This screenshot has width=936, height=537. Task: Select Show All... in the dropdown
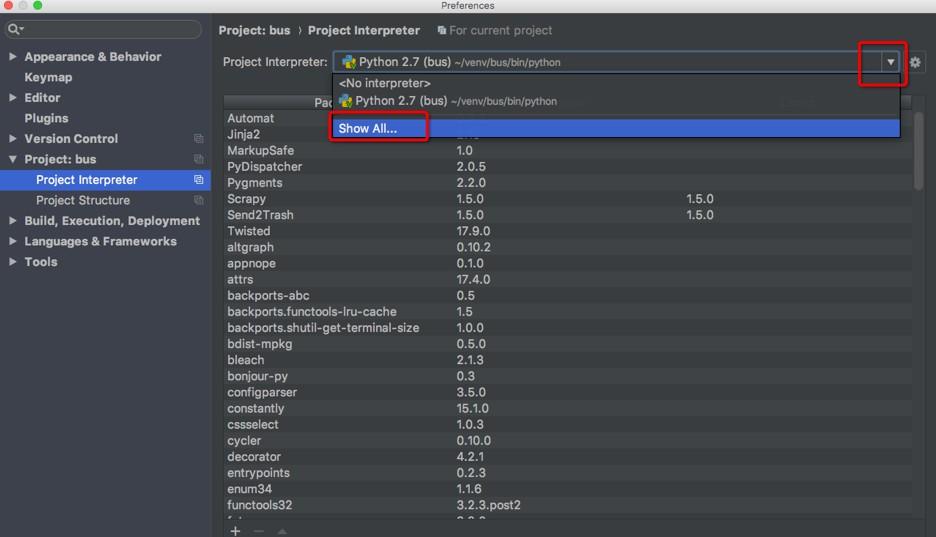(616, 128)
